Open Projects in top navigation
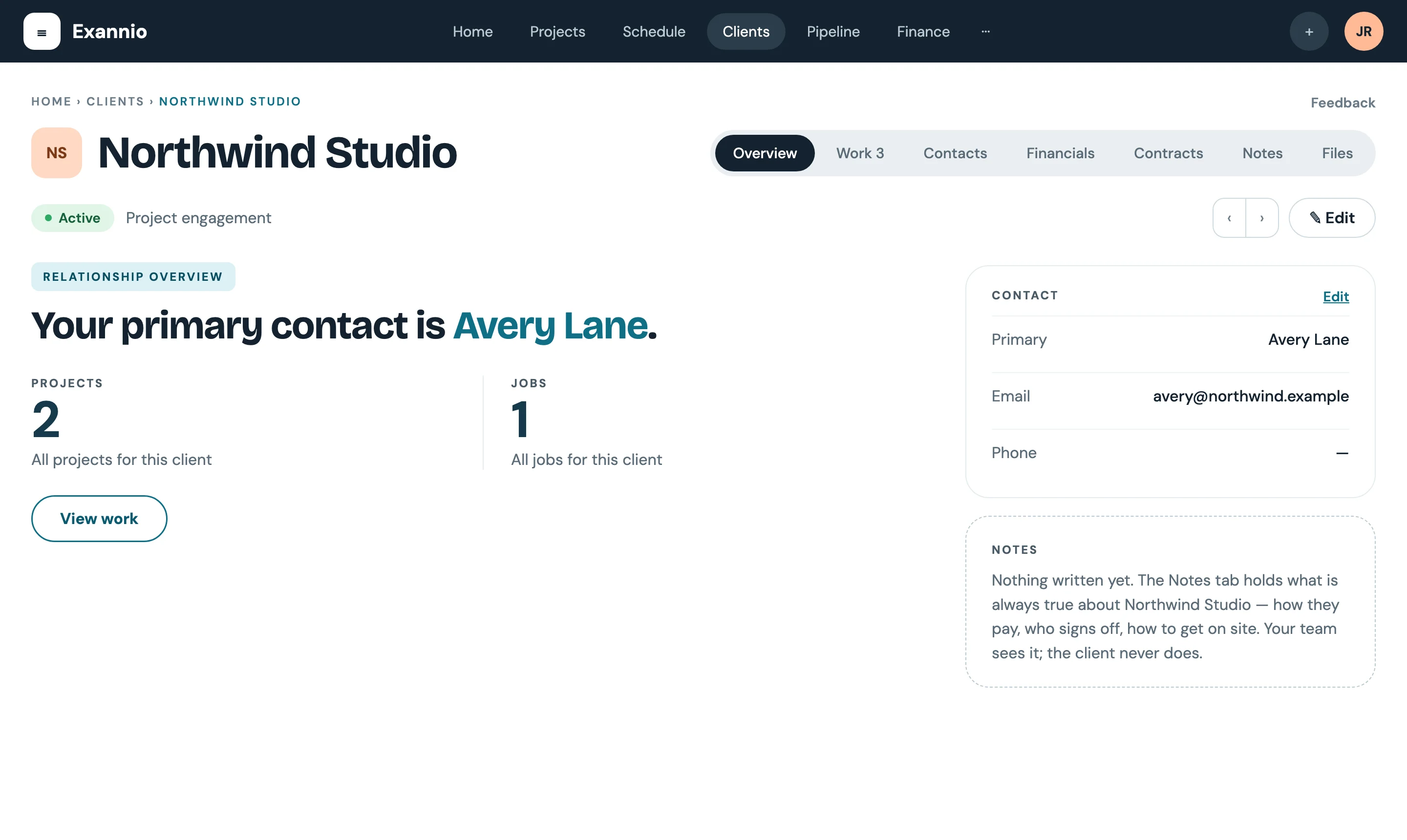The image size is (1407, 840). click(557, 31)
